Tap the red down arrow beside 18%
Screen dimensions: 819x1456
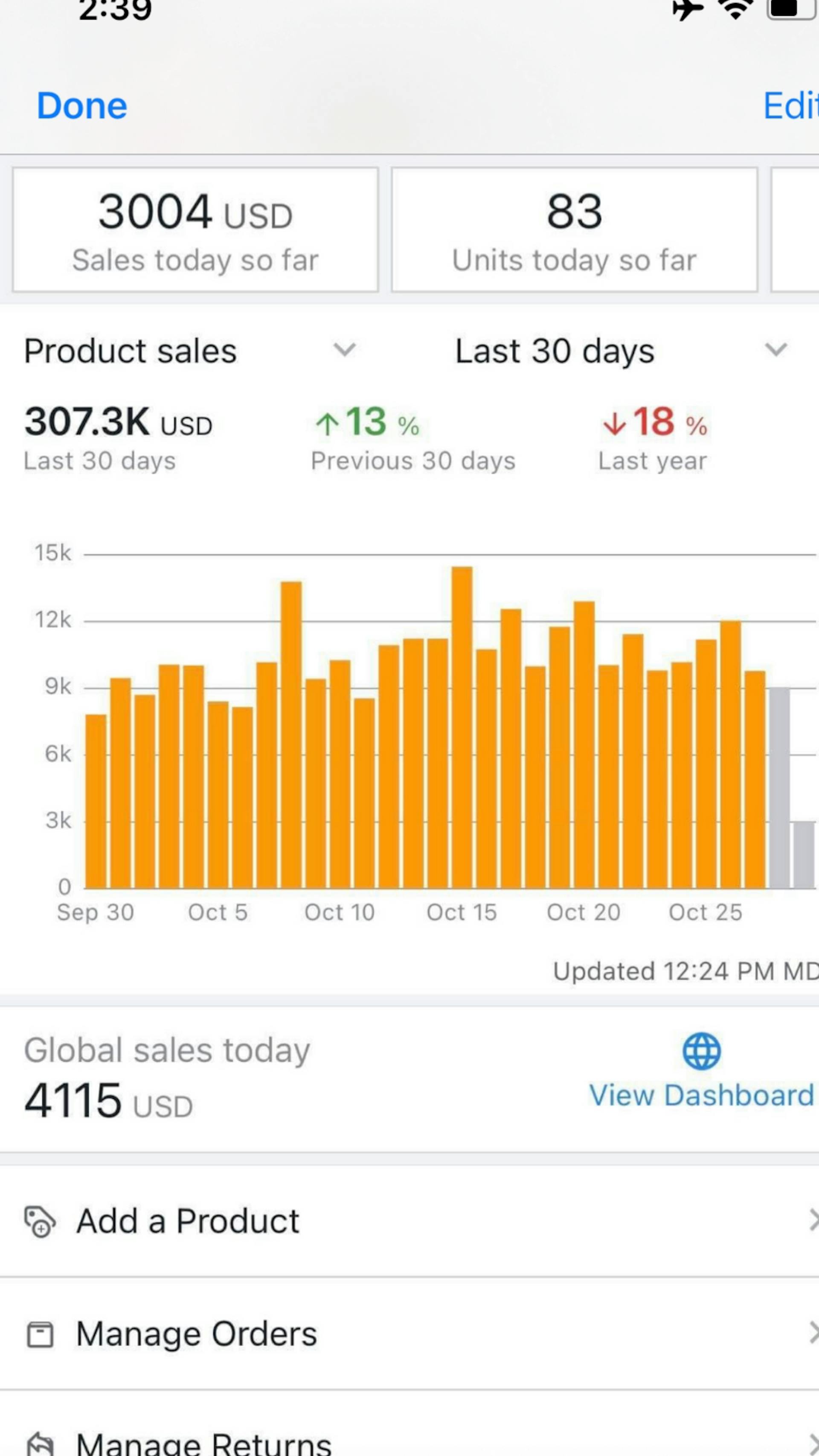[614, 423]
